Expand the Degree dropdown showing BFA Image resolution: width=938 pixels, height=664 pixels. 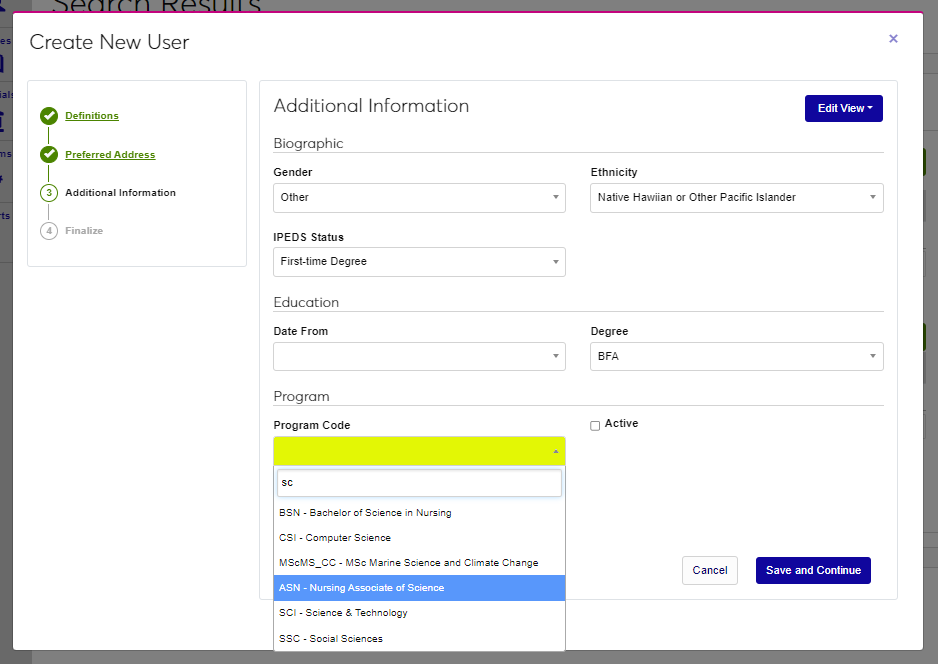(x=736, y=357)
